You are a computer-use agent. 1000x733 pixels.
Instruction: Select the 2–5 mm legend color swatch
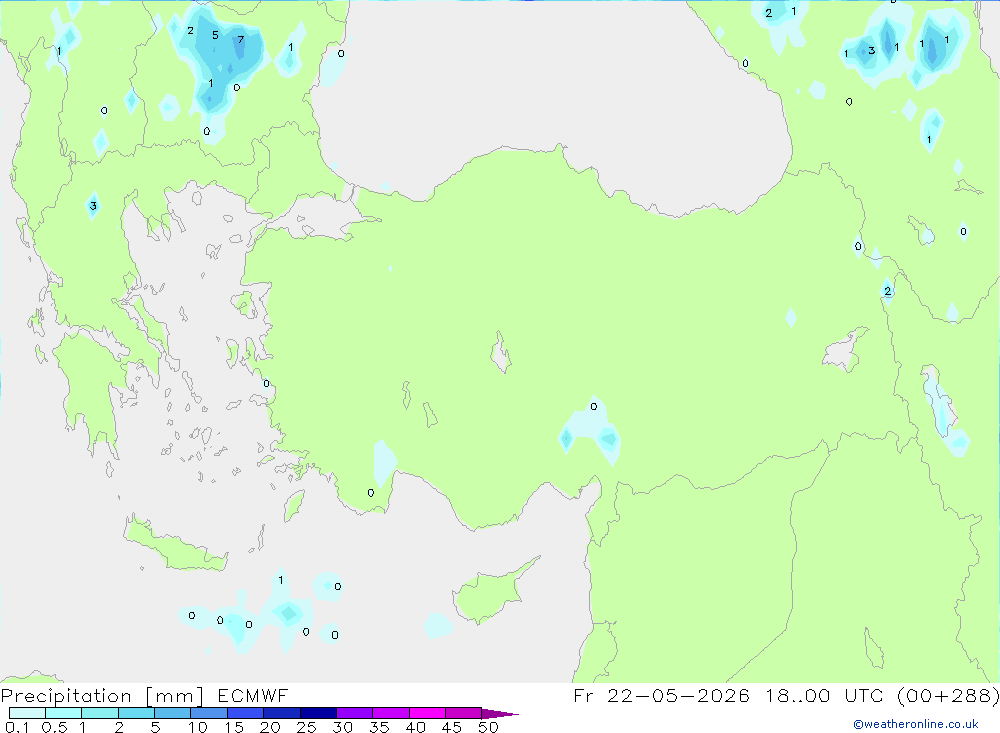136,713
